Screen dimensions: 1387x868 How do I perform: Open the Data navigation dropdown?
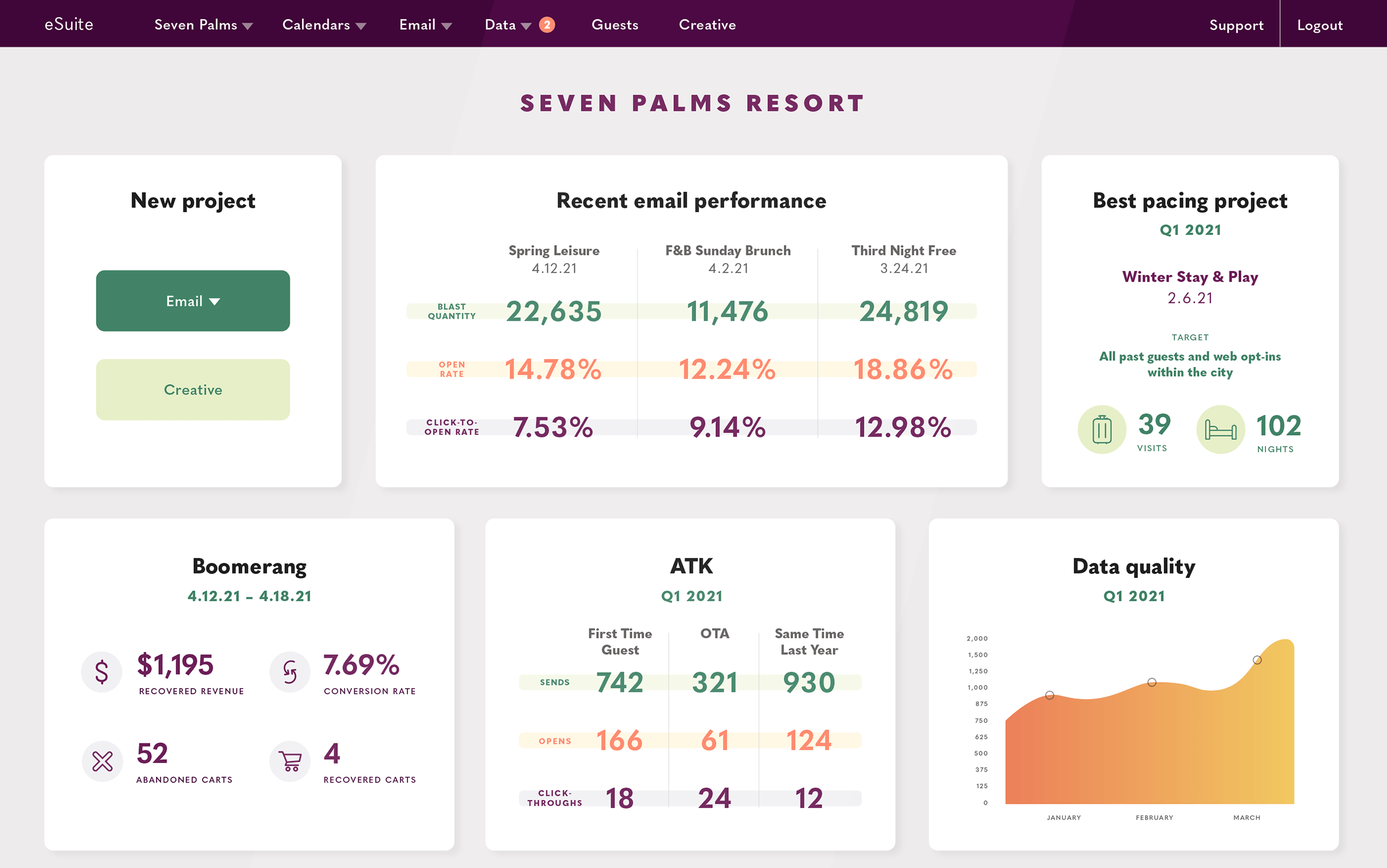[x=508, y=25]
